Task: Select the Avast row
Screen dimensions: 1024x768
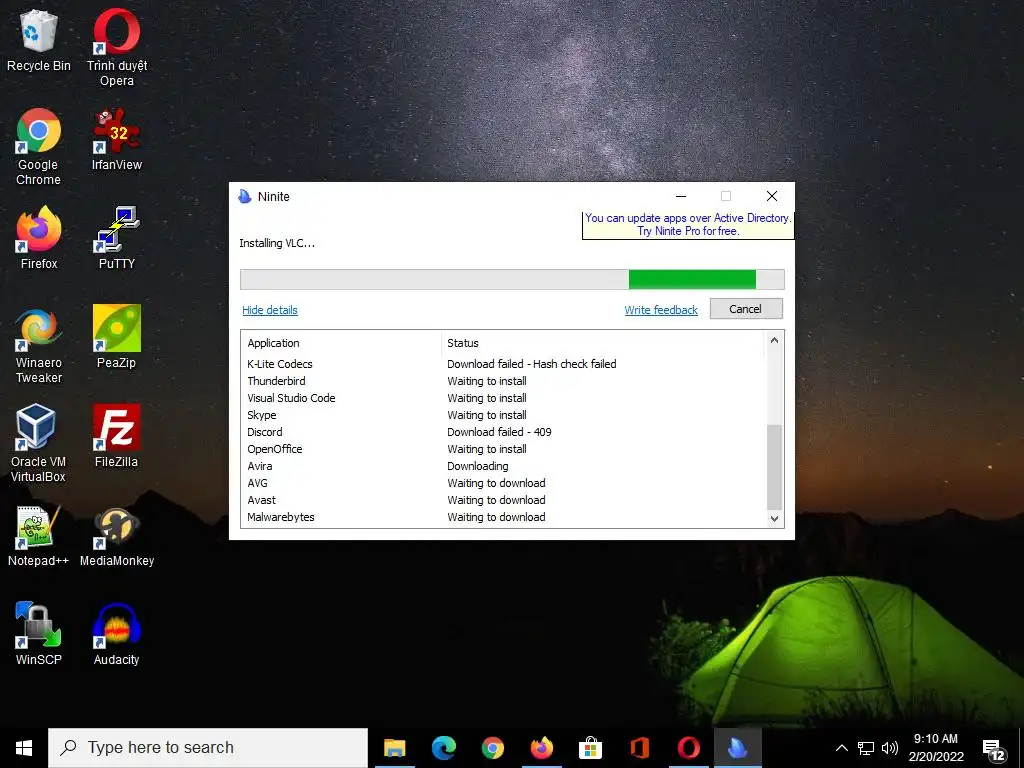Action: [503, 500]
